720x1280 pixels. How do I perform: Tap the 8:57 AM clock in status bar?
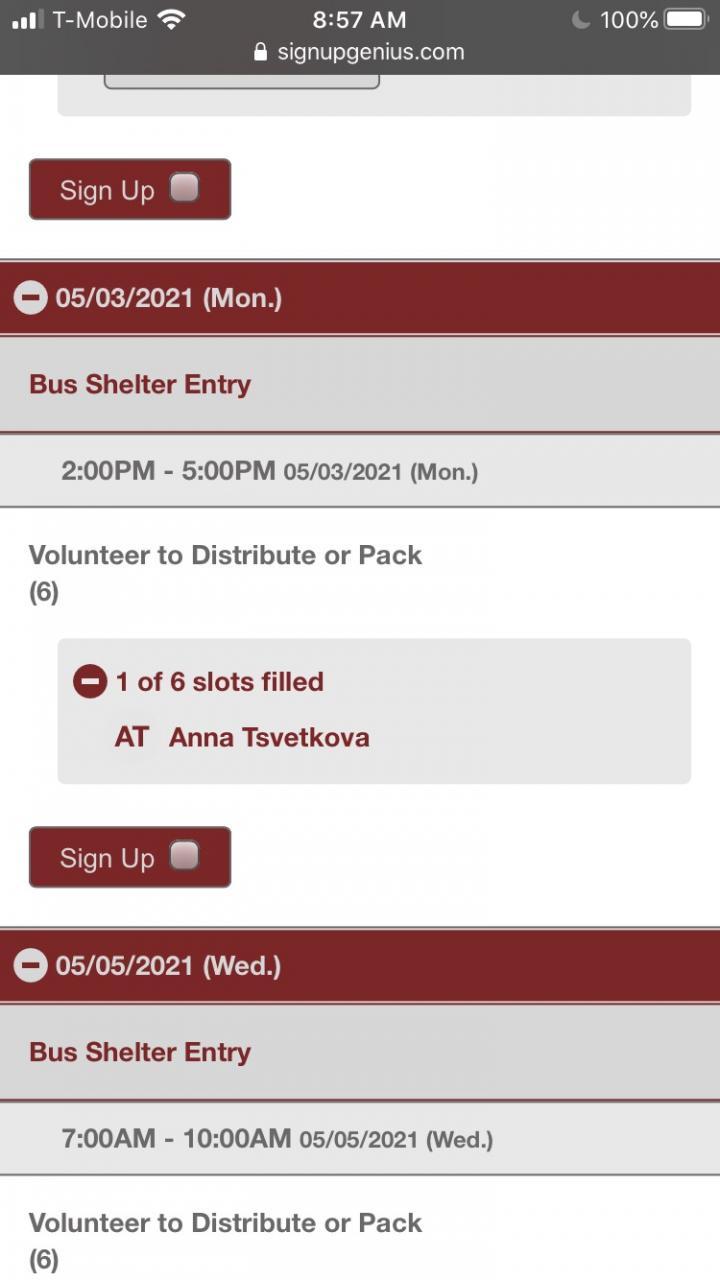click(359, 19)
